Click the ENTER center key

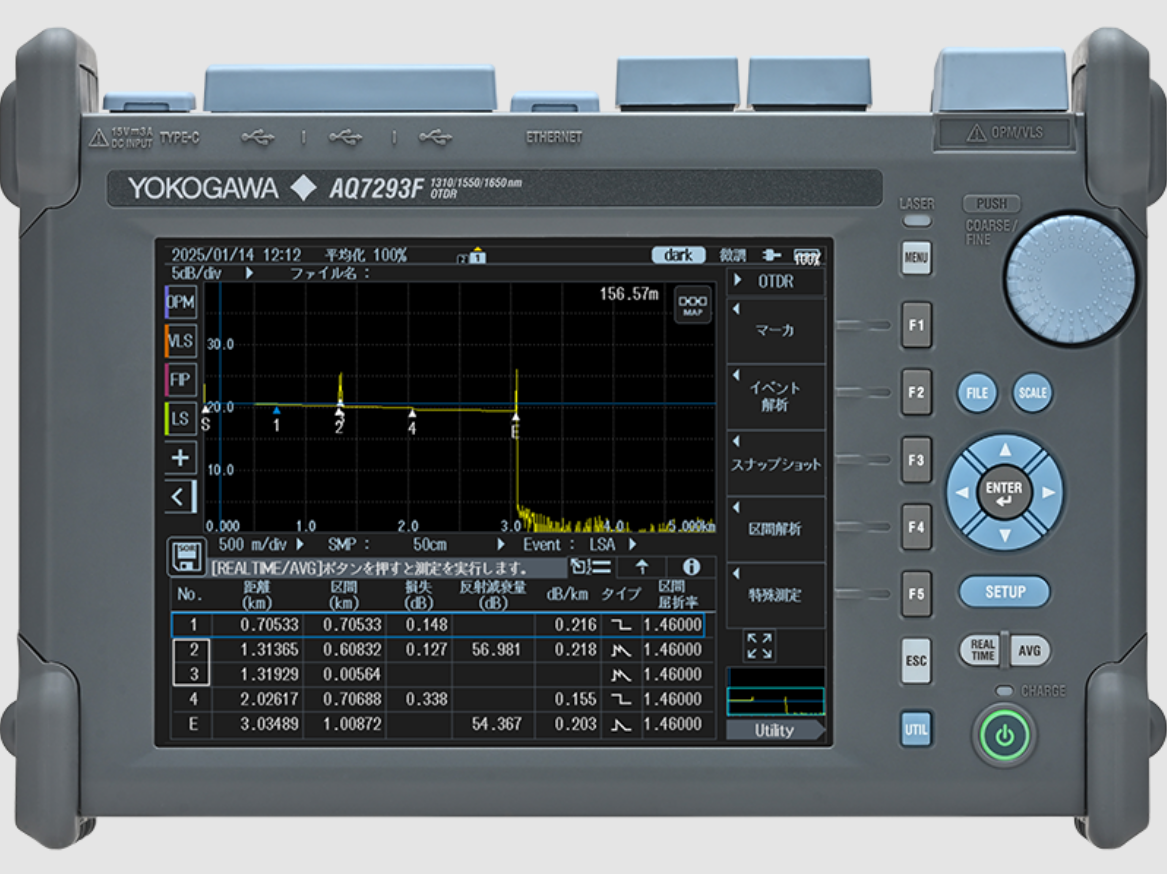[1004, 492]
